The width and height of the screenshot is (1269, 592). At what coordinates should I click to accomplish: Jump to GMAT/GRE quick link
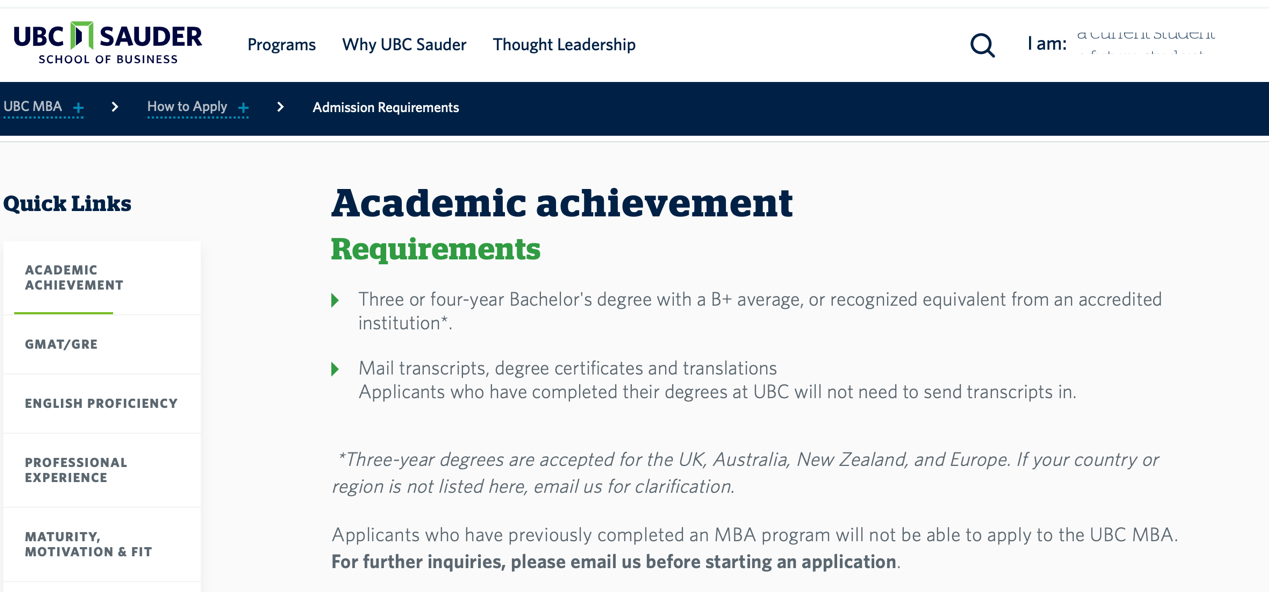pyautogui.click(x=102, y=344)
